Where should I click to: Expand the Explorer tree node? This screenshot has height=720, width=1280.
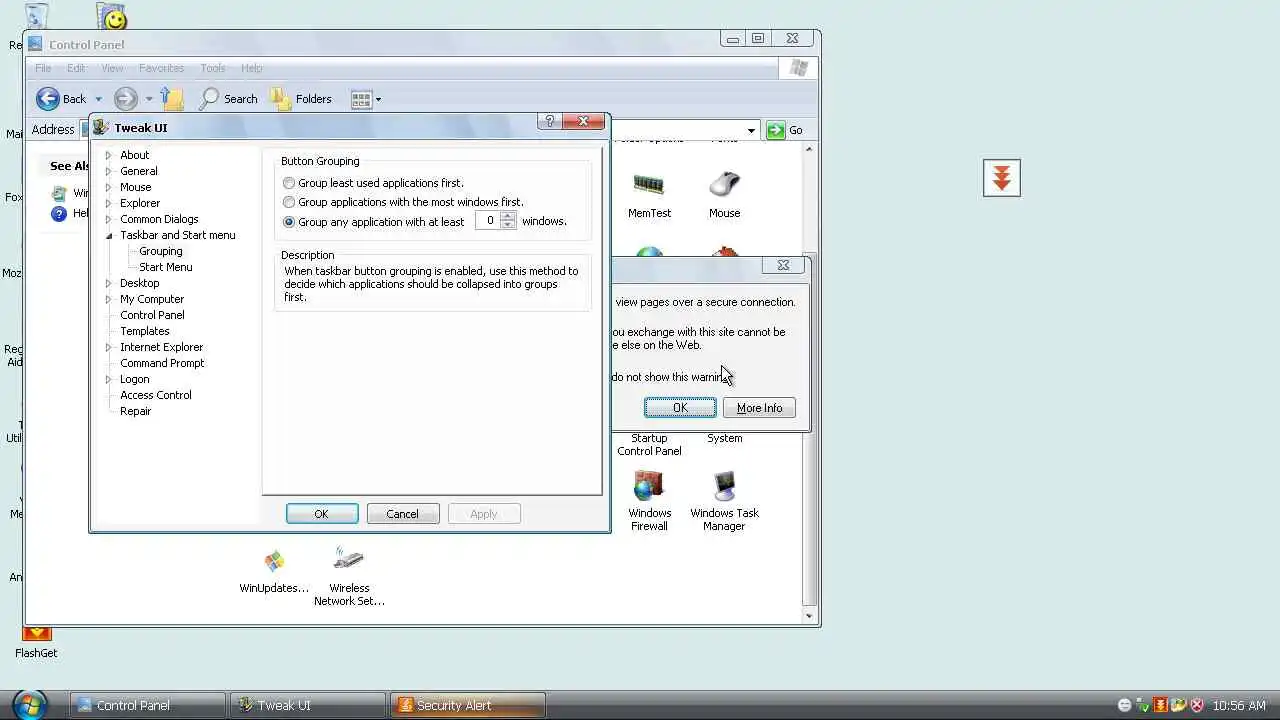[x=108, y=203]
